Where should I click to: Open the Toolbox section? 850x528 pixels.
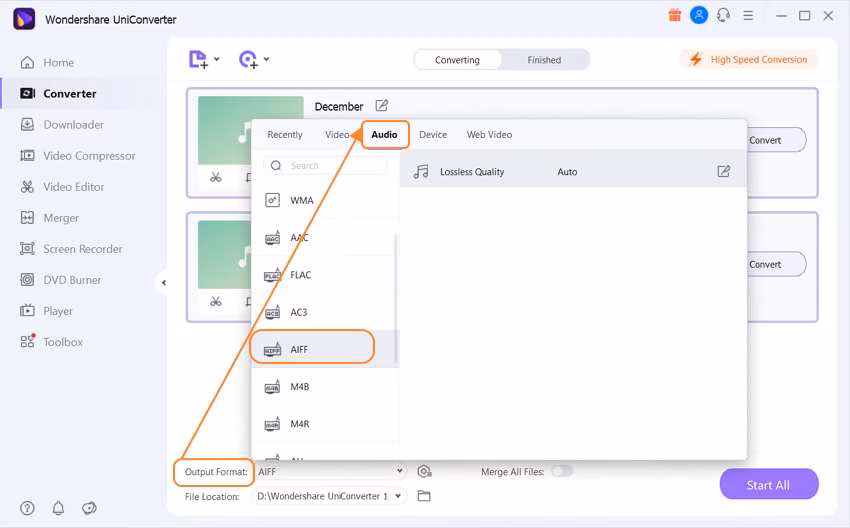[x=51, y=342]
